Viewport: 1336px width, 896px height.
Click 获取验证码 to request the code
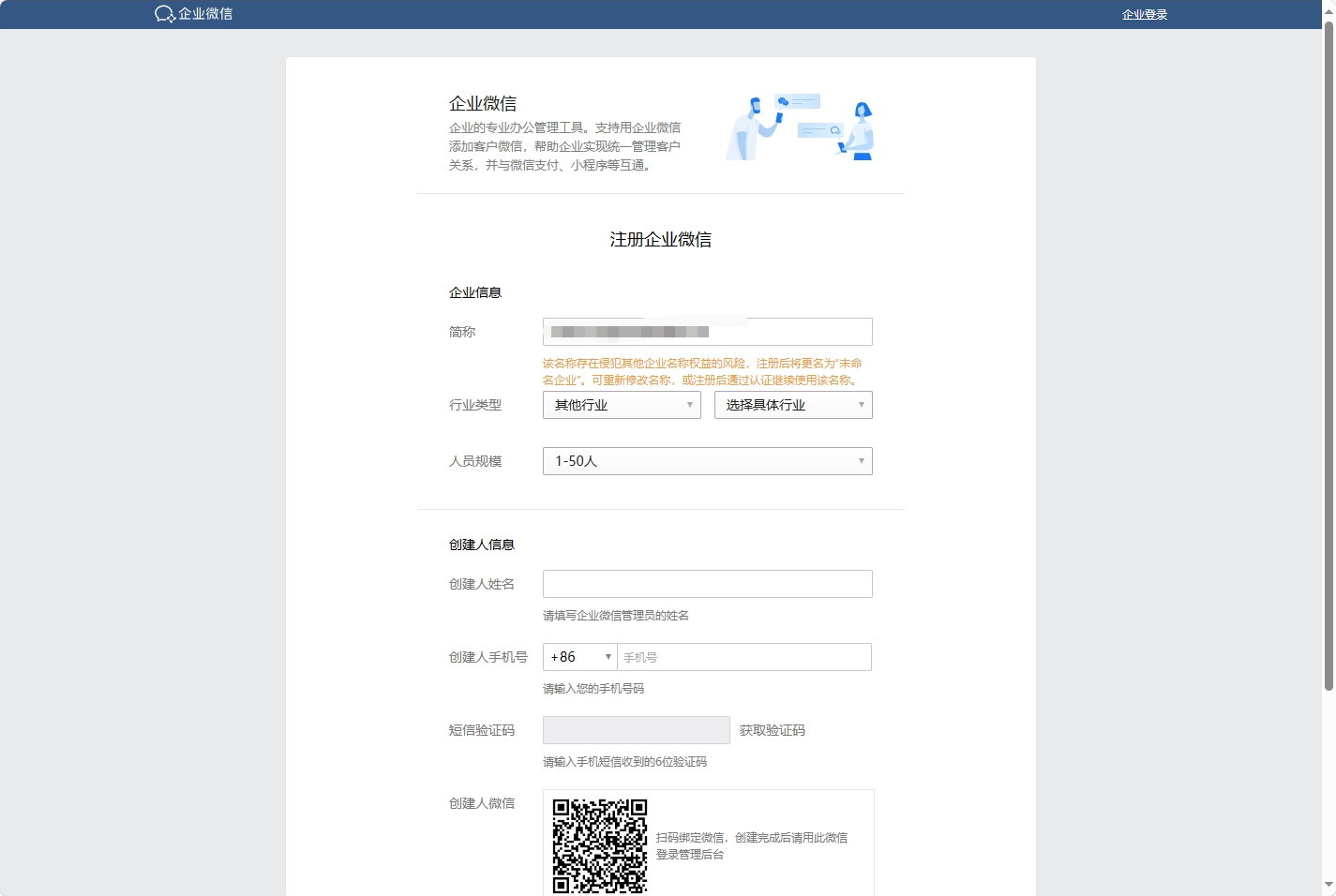click(773, 730)
